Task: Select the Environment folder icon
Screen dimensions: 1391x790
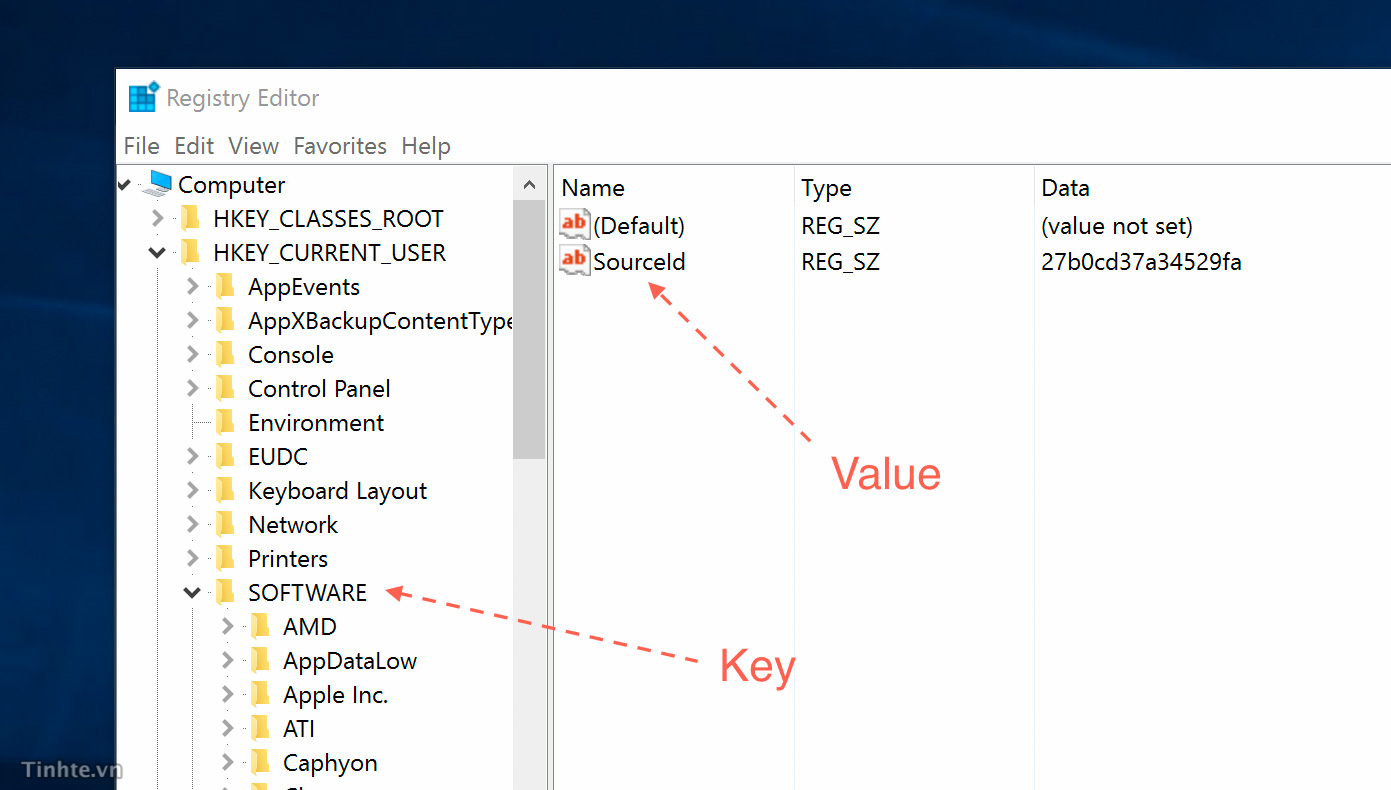Action: click(225, 423)
